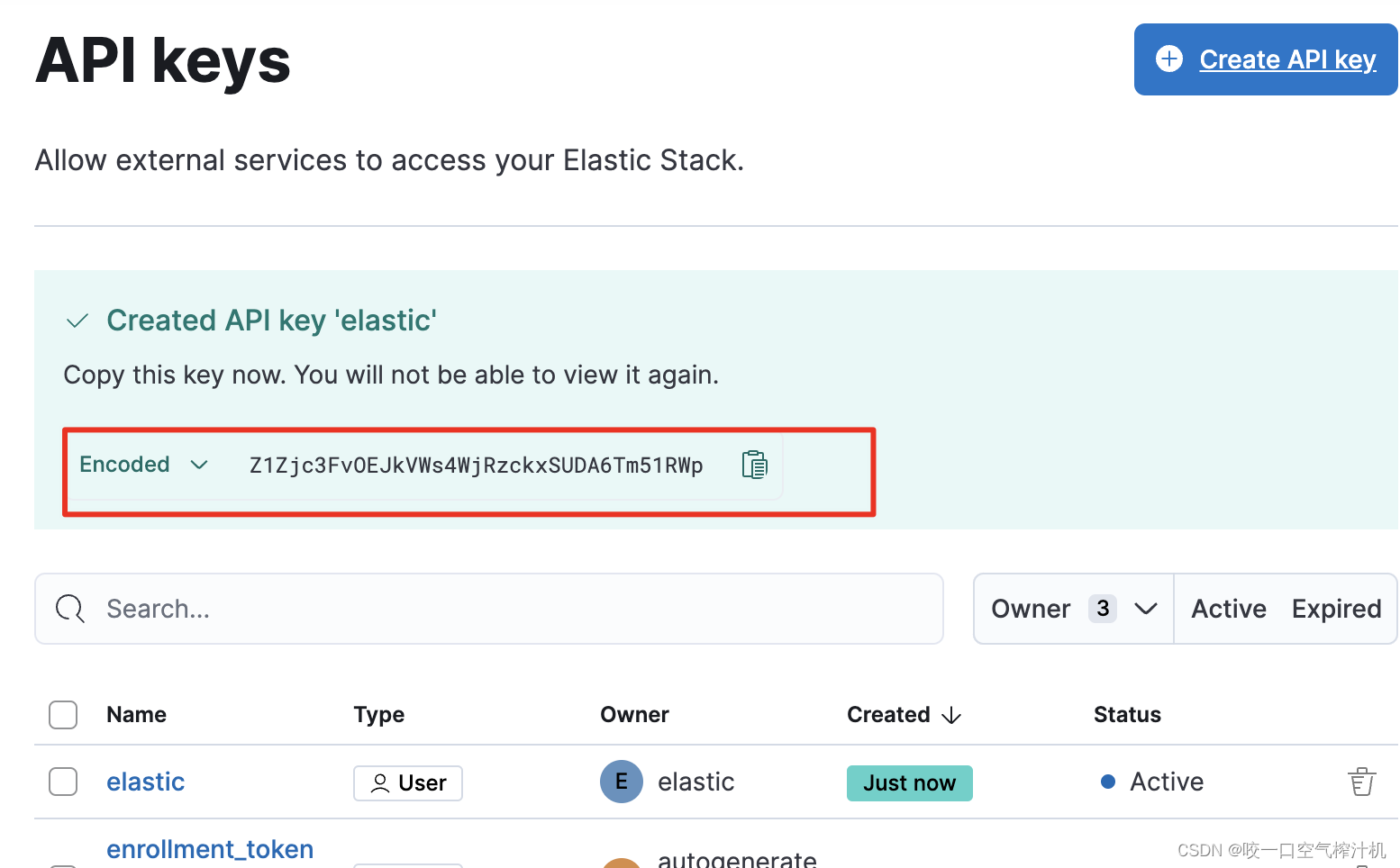Check the select-all checkbox in table header
The image size is (1400, 868).
tap(62, 714)
